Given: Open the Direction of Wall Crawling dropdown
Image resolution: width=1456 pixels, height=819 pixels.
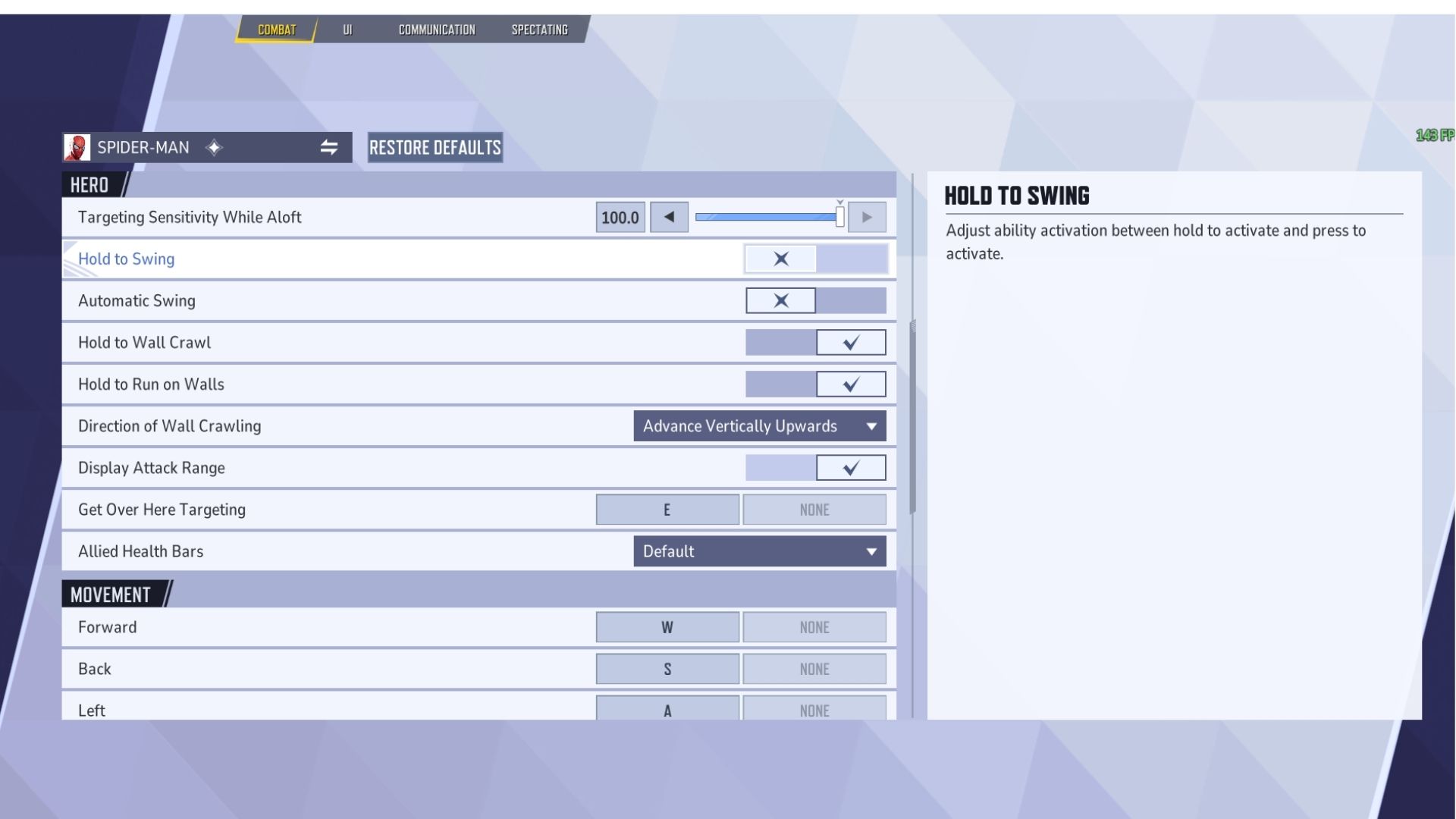Looking at the screenshot, I should click(x=759, y=426).
